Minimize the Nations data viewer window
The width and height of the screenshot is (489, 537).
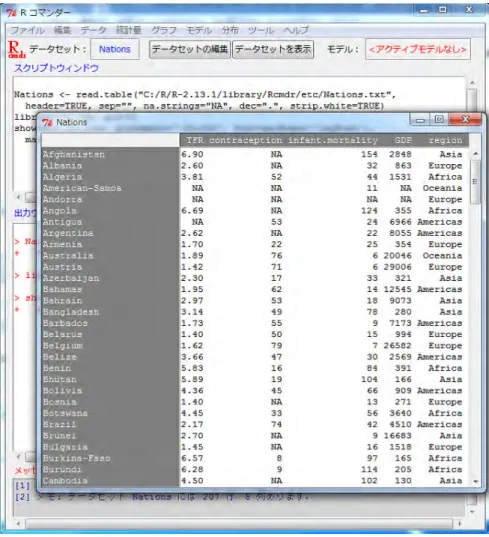[x=421, y=119]
